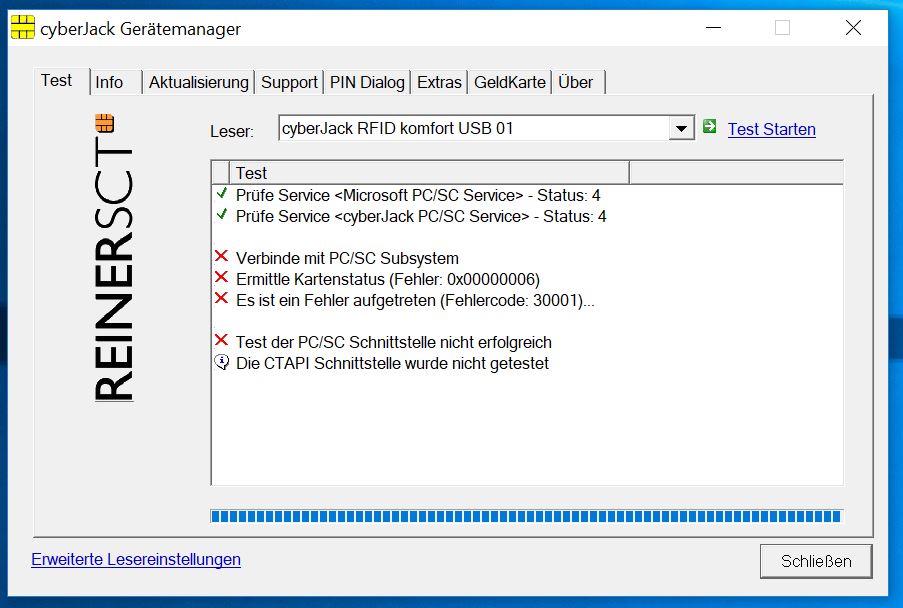
Task: Select the GeldKarte tab
Action: pos(510,82)
